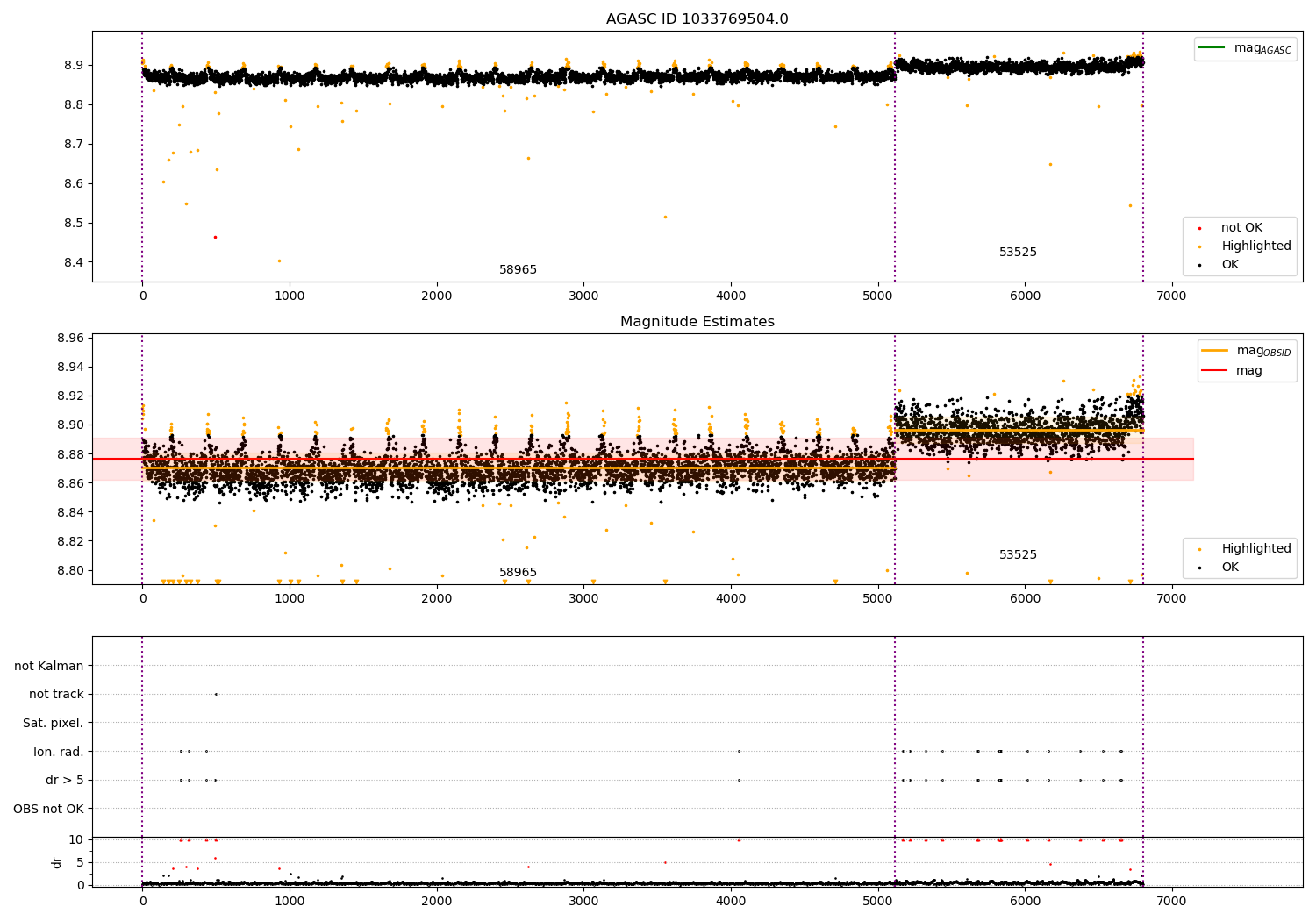Click the 'not track' flag dot
The width and height of the screenshot is (1316, 921).
click(216, 695)
